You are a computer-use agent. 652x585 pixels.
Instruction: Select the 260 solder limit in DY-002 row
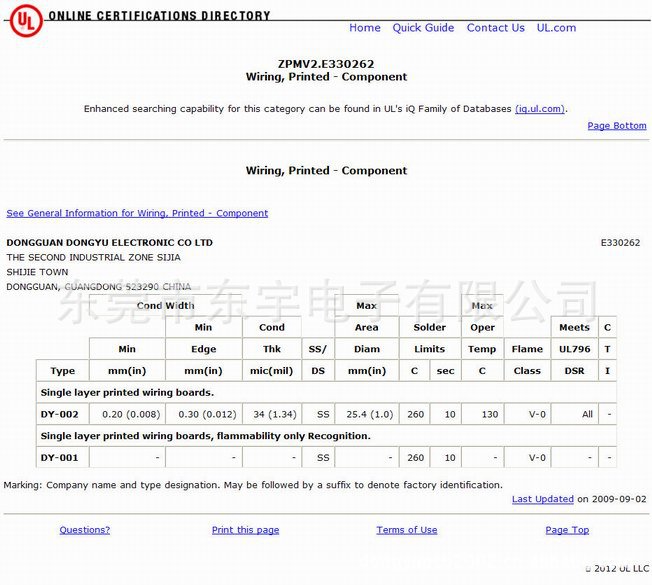coord(415,414)
